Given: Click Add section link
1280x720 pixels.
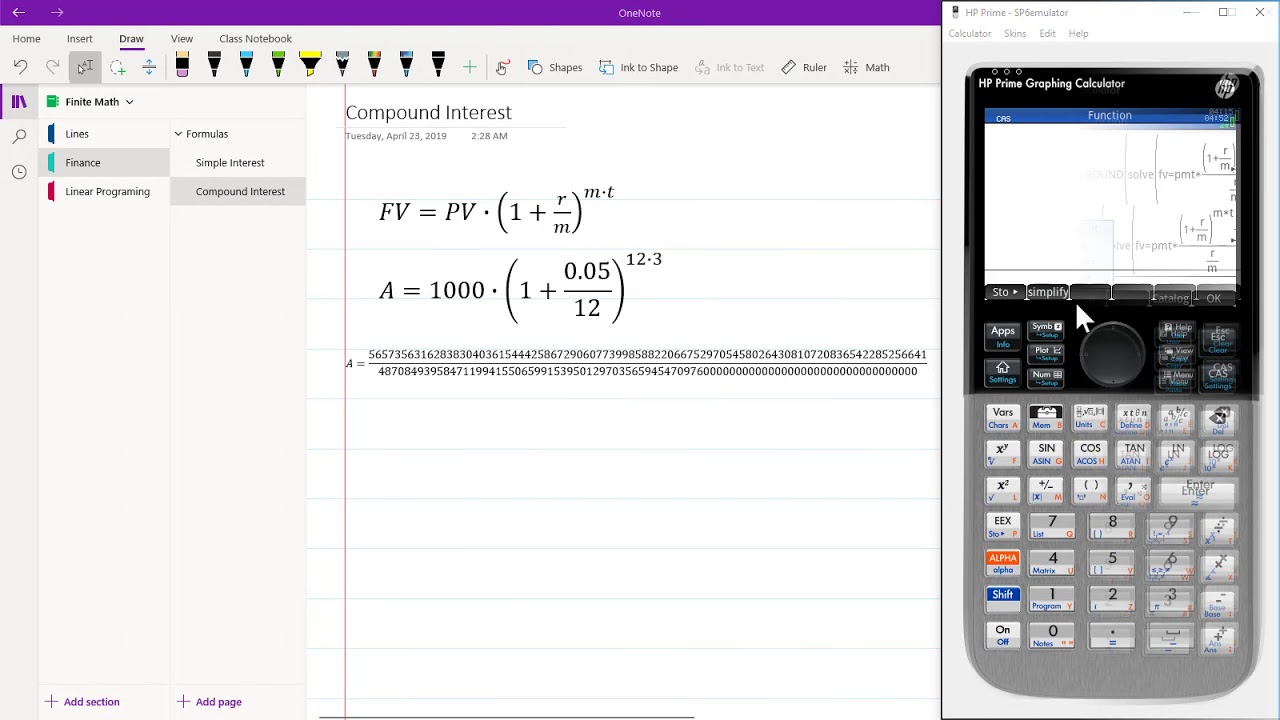Looking at the screenshot, I should coord(82,702).
